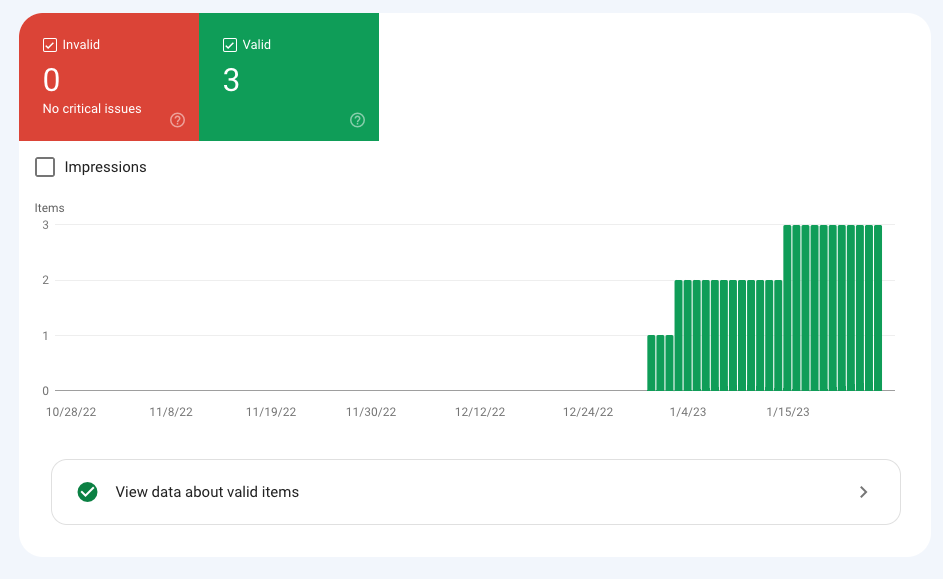Click the 10/28/22 date label on the axis
Screen dimensions: 943x579
[71, 411]
